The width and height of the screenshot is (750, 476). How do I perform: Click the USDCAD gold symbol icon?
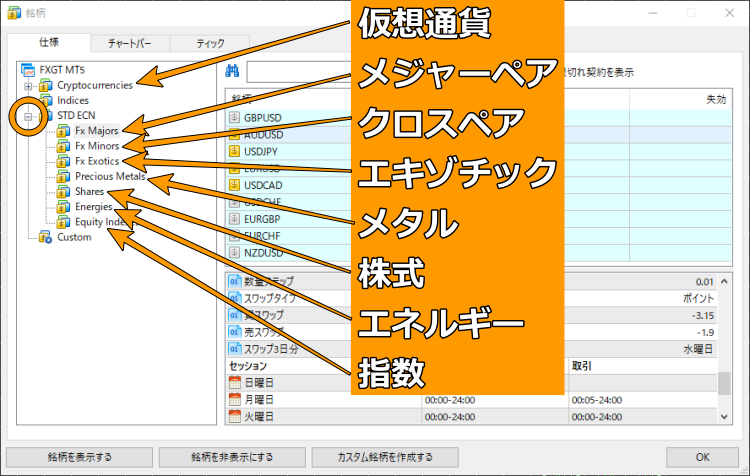pyautogui.click(x=235, y=186)
